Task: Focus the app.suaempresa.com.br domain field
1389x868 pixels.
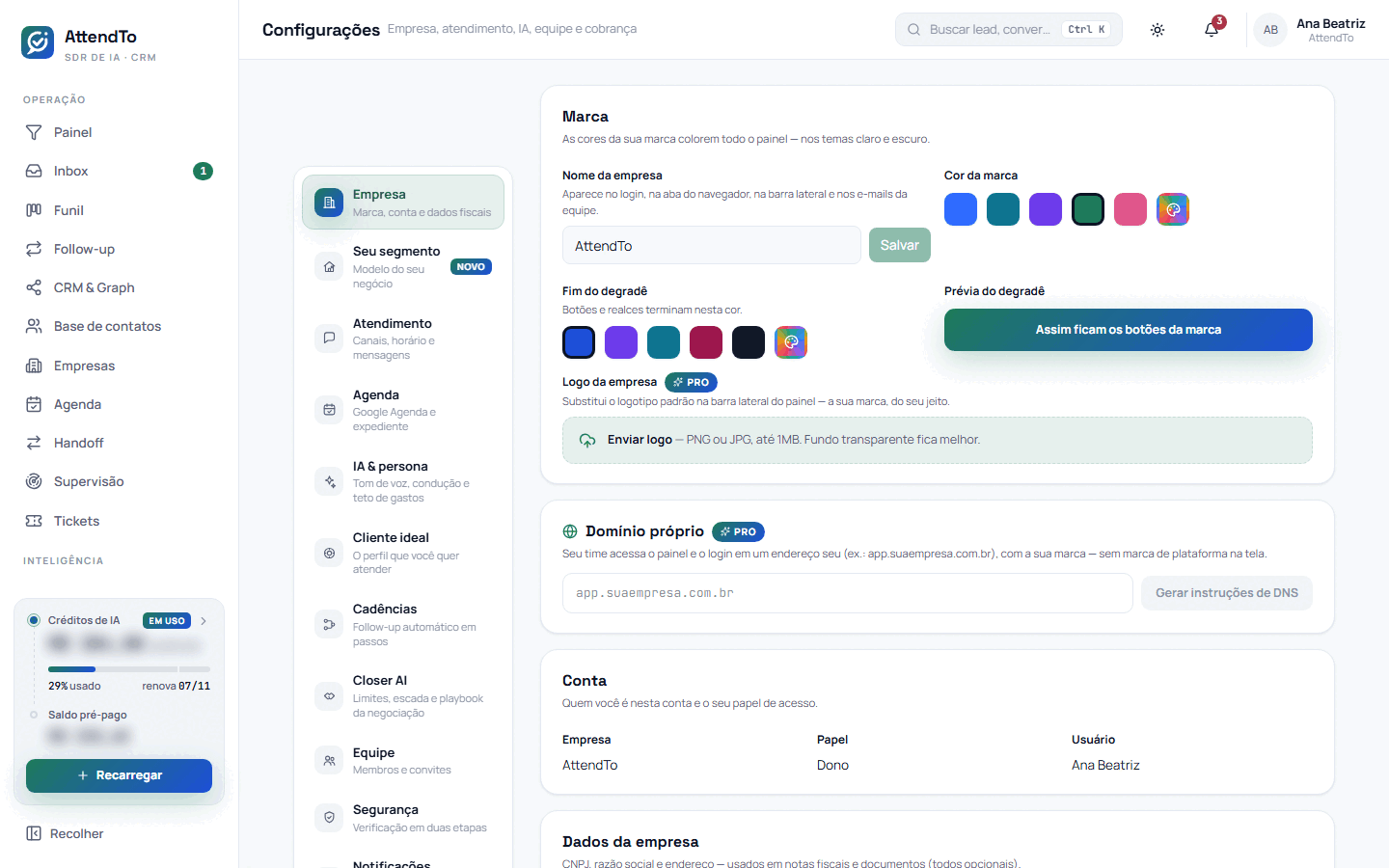Action: tap(848, 593)
